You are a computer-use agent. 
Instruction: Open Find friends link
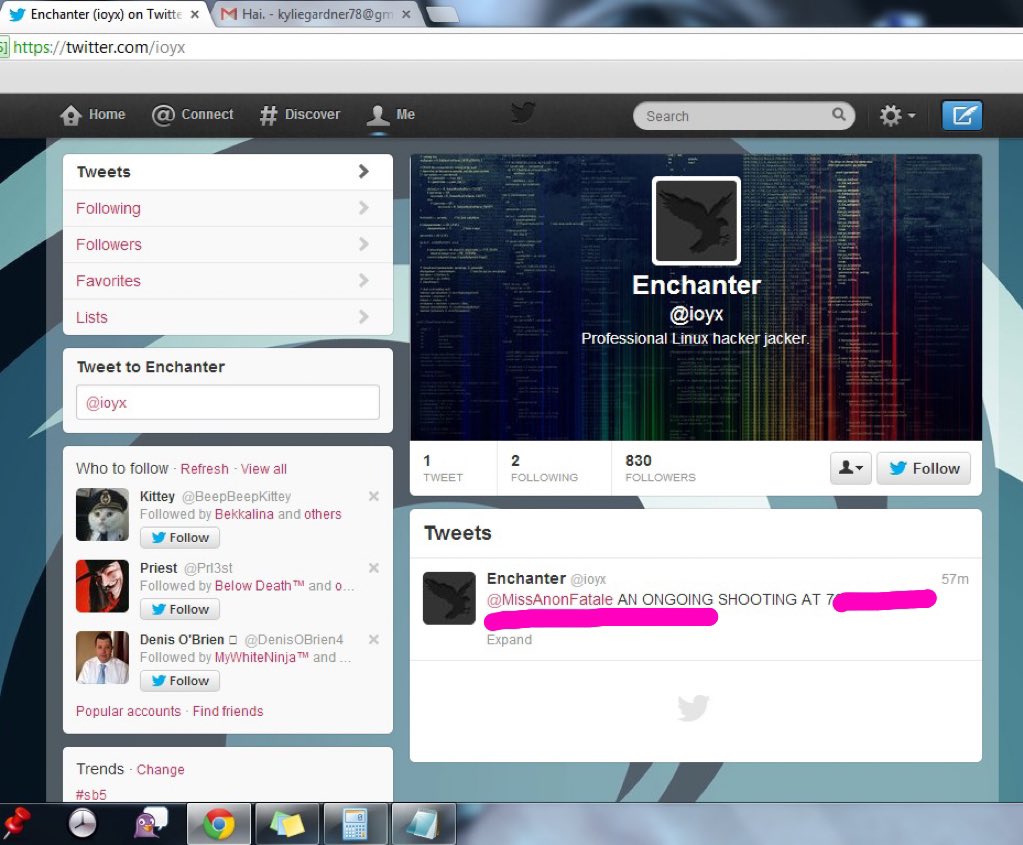tap(228, 711)
